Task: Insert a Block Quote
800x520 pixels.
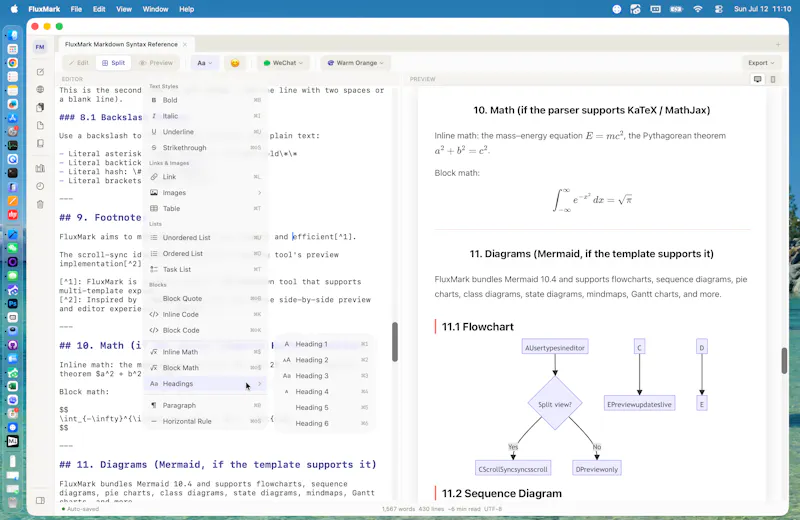Action: click(205, 298)
